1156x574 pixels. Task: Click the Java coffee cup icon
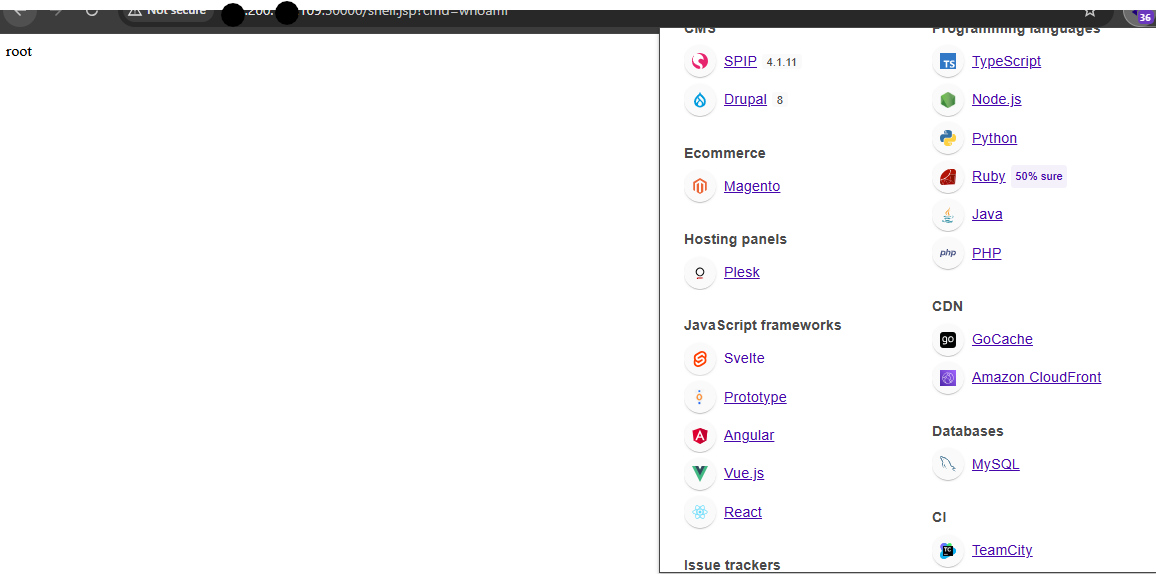tap(948, 215)
